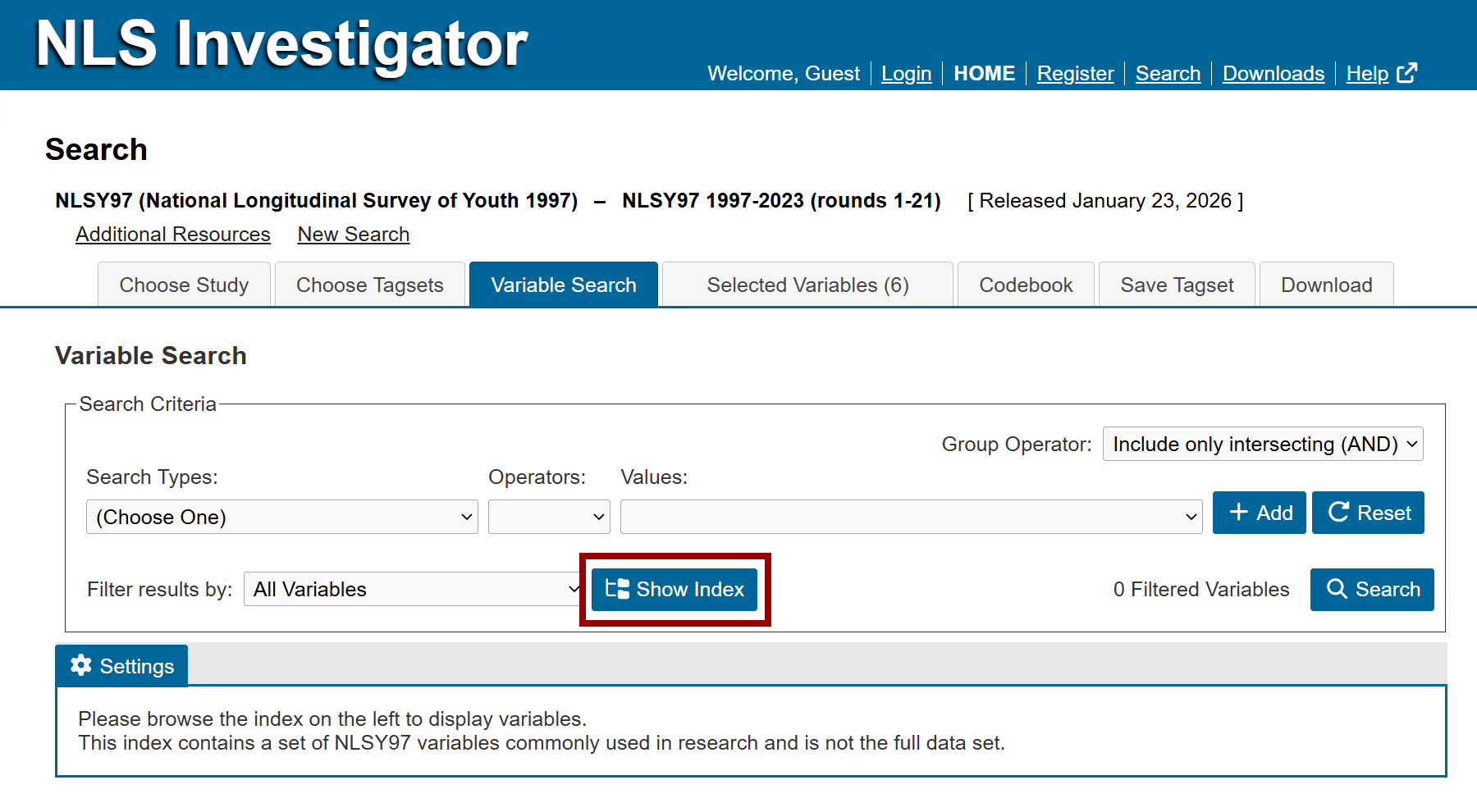Viewport: 1477px width, 812px height.
Task: Open the Download tab
Action: point(1326,285)
